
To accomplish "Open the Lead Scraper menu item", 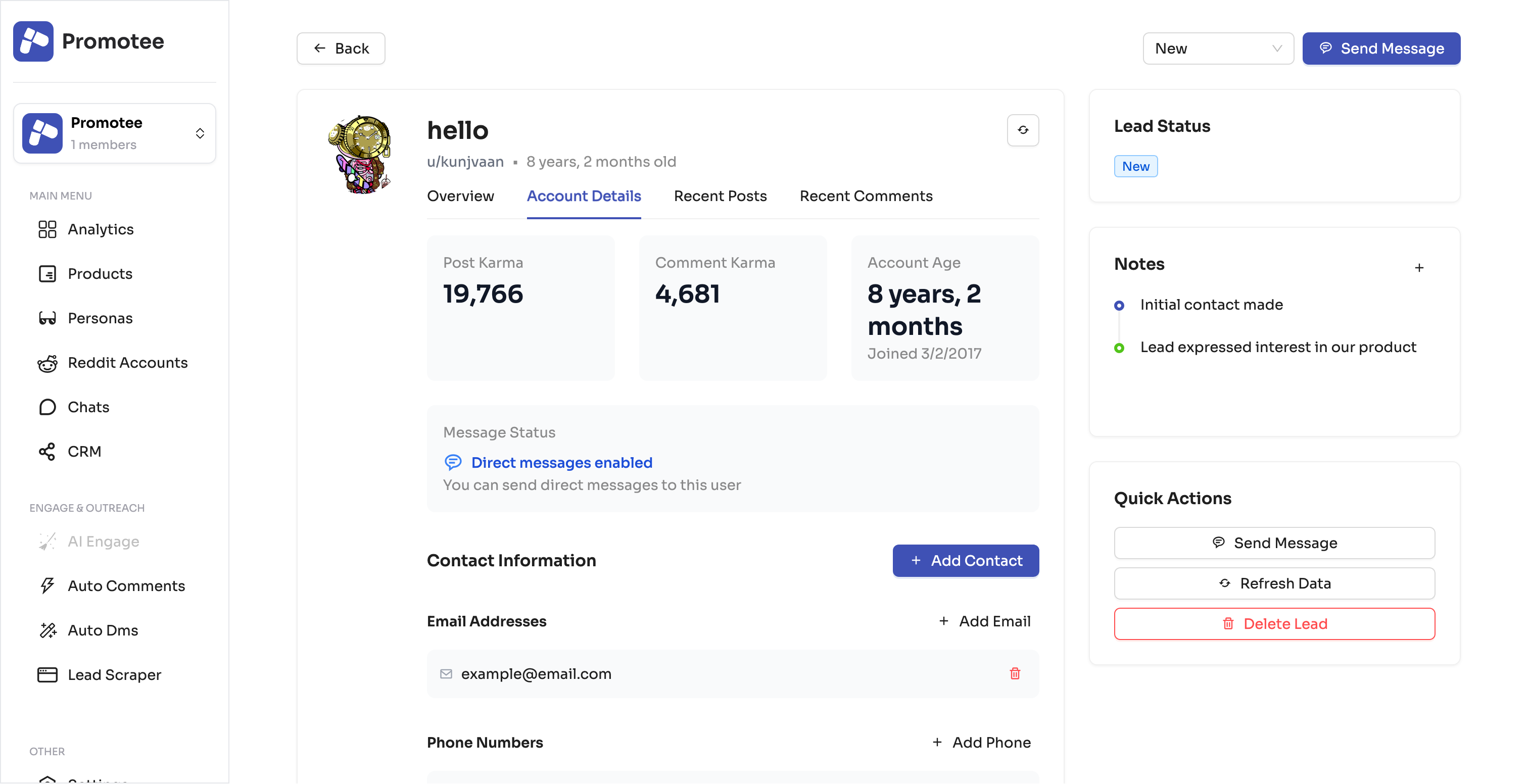I will (x=115, y=675).
